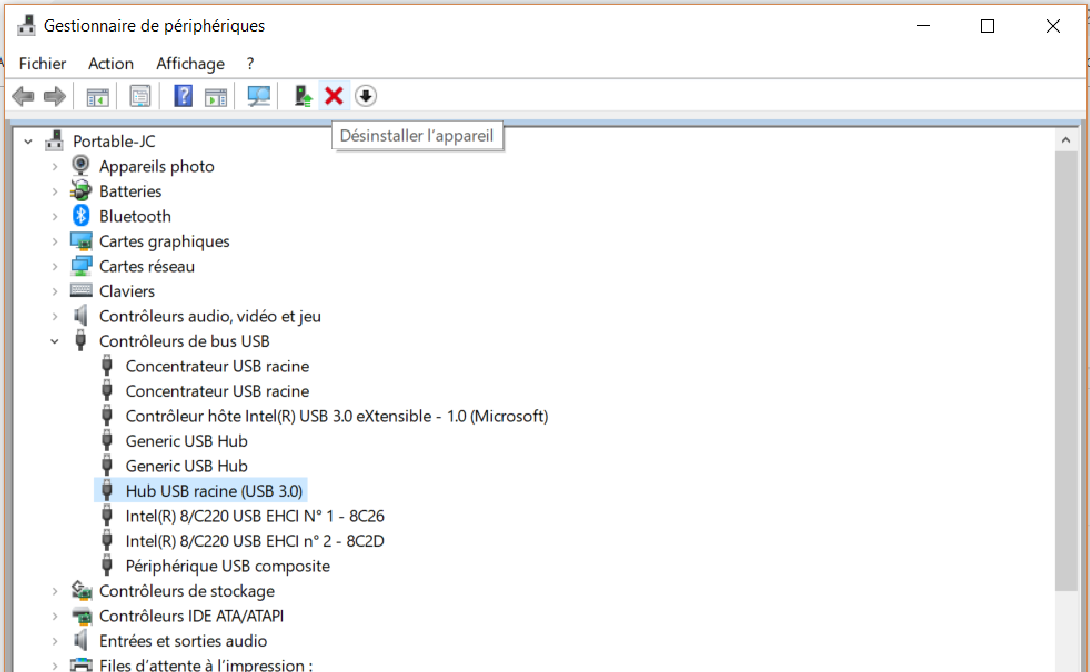This screenshot has height=672, width=1090.
Task: Click the blue question mark help icon
Action: 183,96
